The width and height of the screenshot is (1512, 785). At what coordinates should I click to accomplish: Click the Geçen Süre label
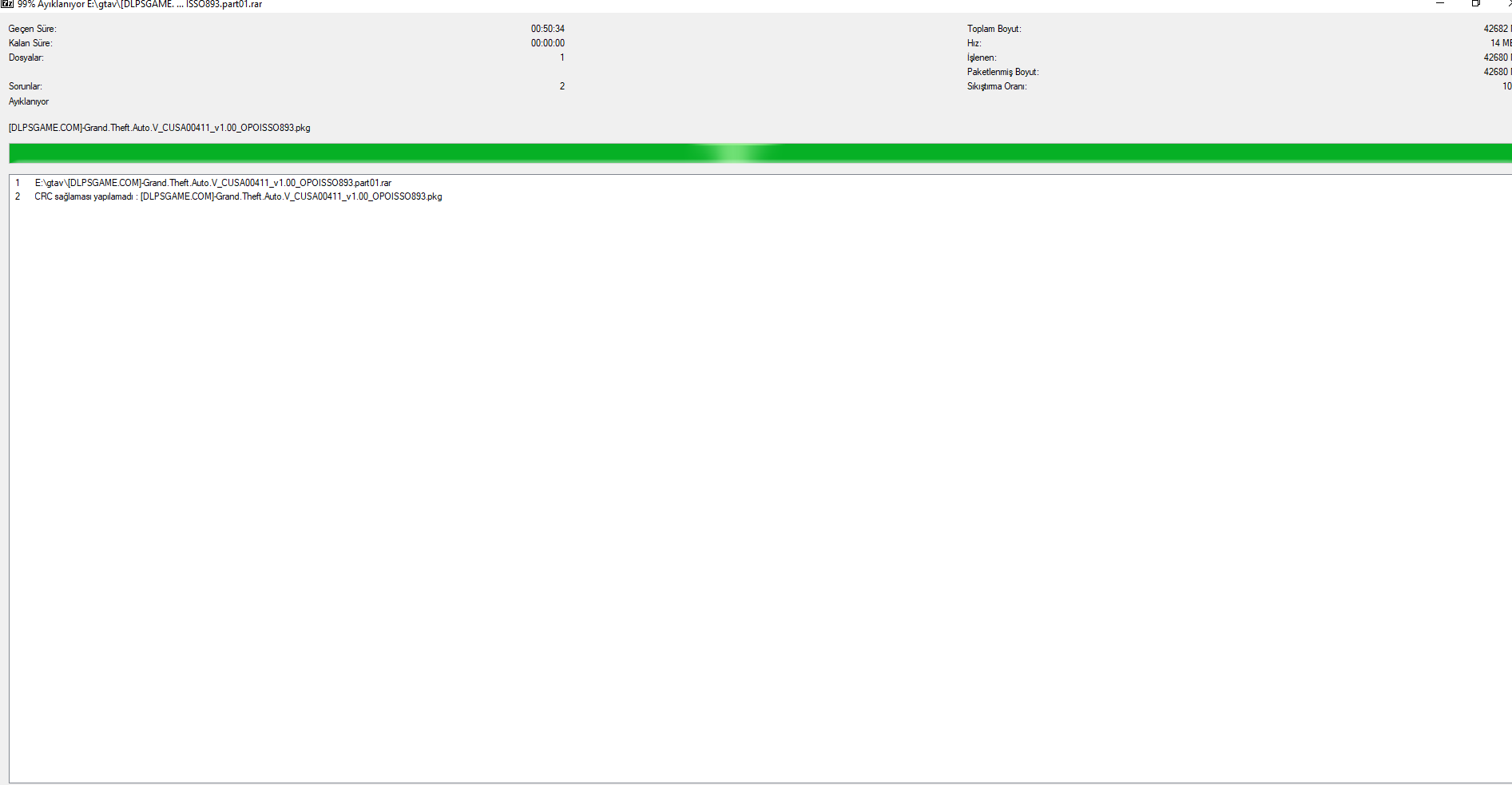32,29
